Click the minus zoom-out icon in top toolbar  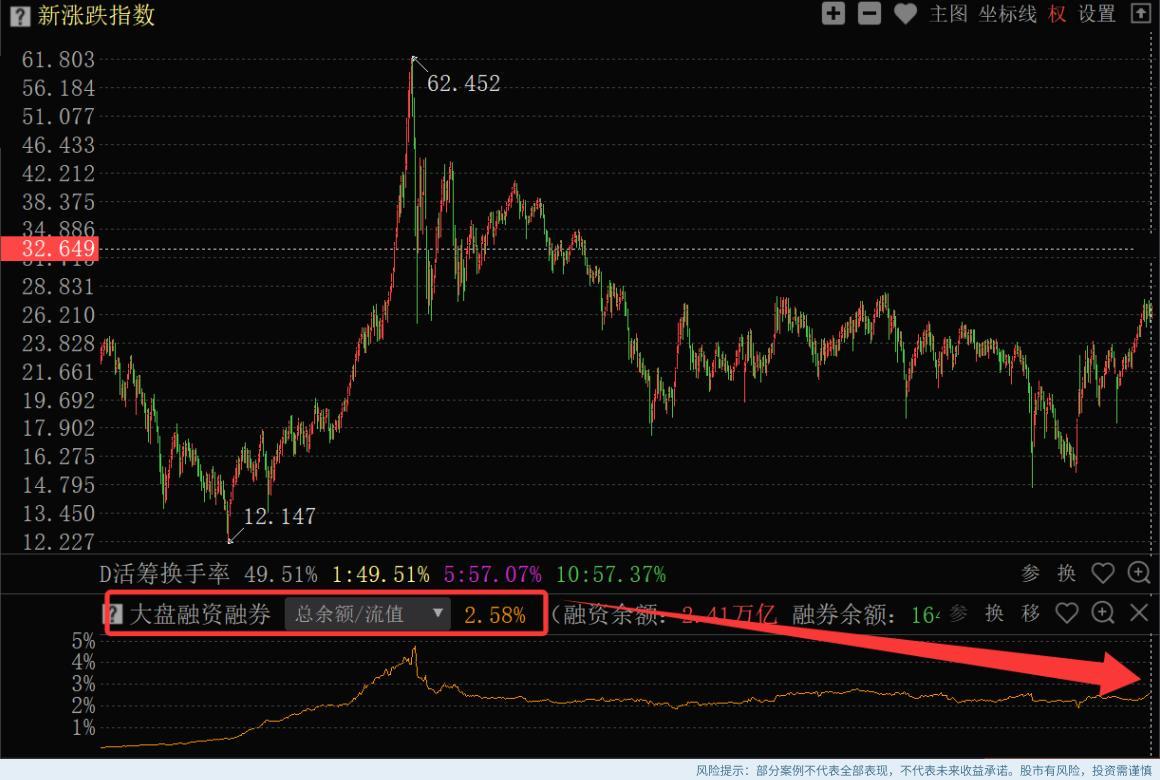pyautogui.click(x=869, y=14)
